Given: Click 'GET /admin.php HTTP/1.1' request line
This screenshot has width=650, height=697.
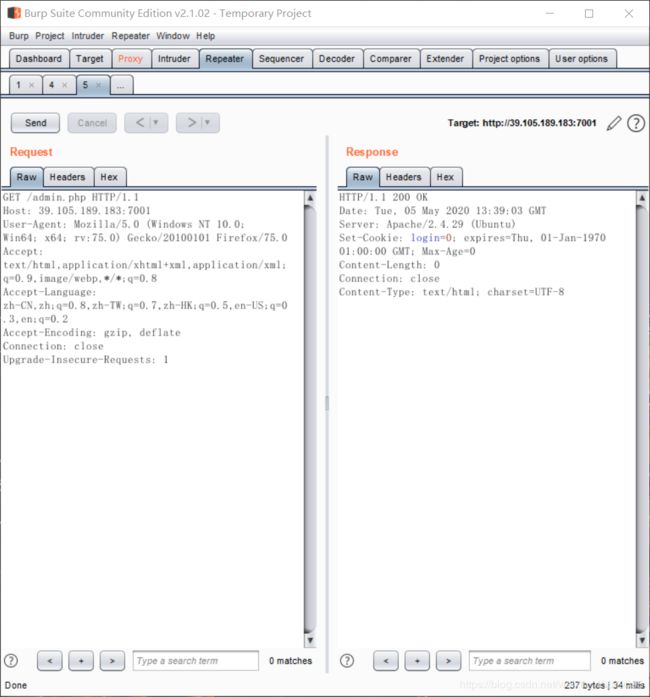Looking at the screenshot, I should 71,197.
